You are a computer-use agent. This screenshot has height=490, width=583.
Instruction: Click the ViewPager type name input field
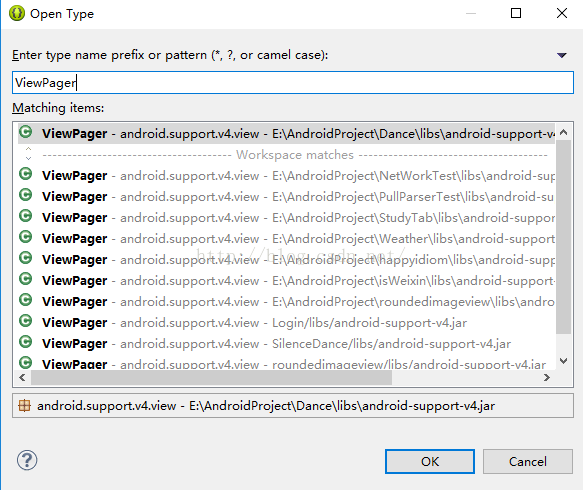(293, 83)
